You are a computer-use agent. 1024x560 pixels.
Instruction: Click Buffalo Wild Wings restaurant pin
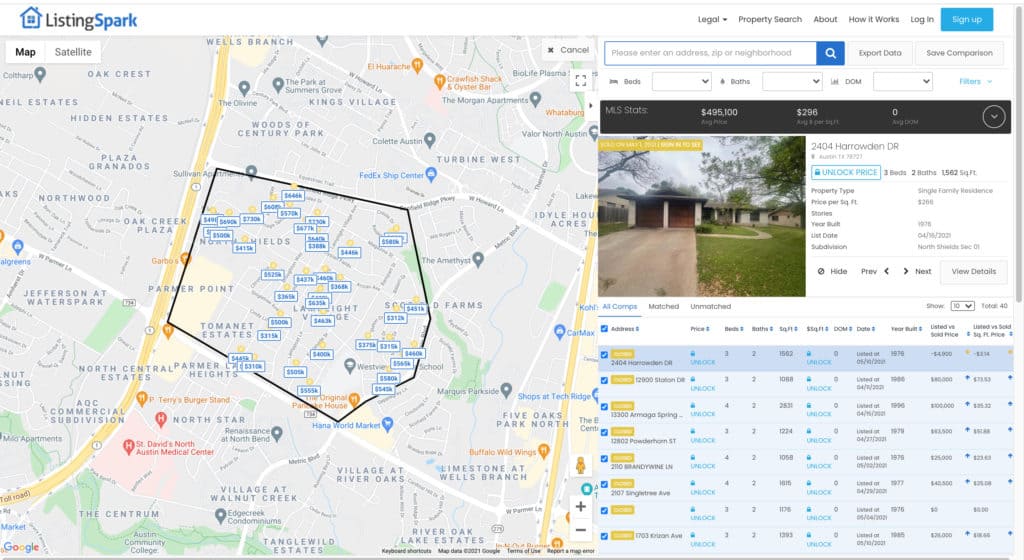543,450
